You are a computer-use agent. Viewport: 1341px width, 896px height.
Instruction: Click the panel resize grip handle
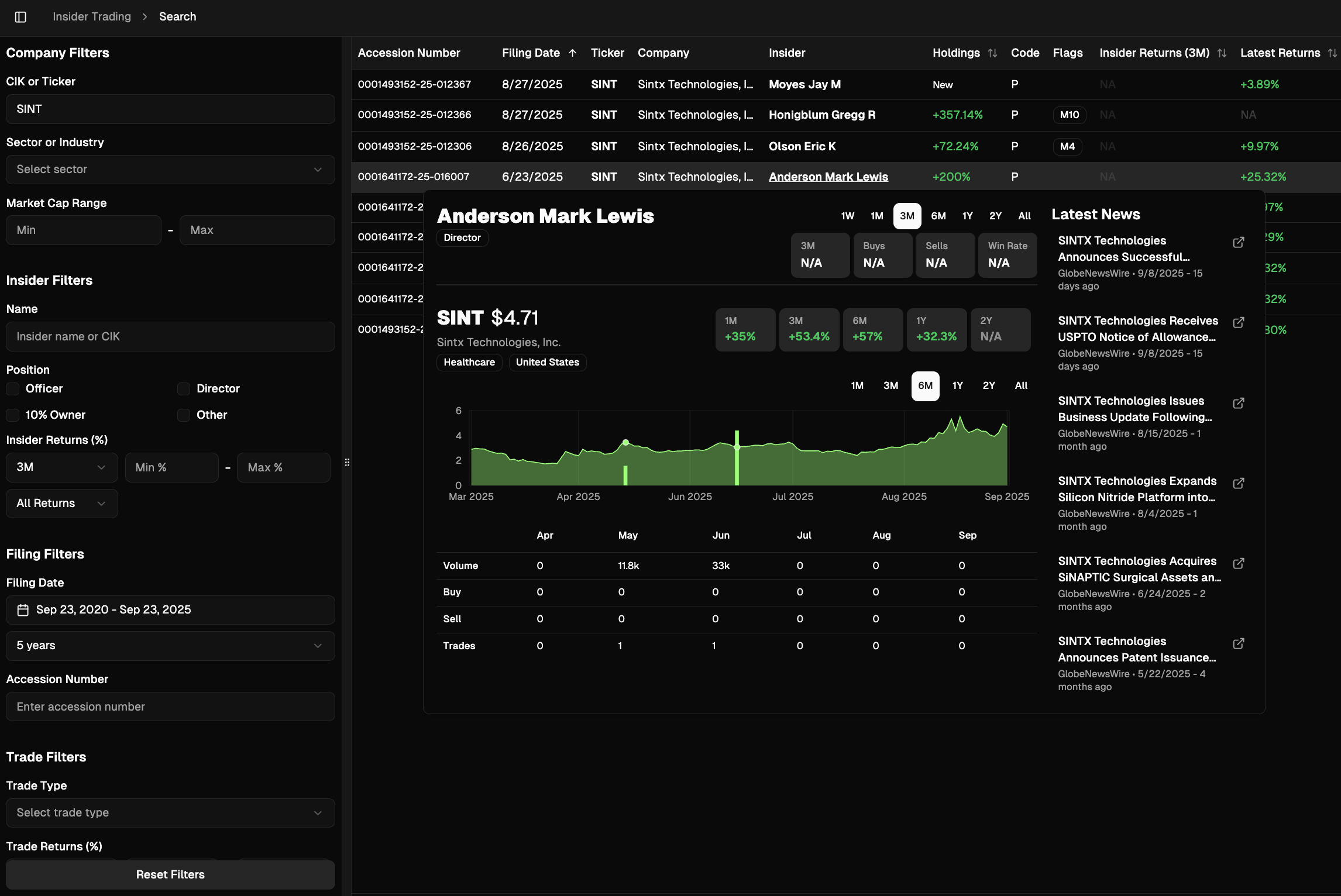(x=347, y=463)
